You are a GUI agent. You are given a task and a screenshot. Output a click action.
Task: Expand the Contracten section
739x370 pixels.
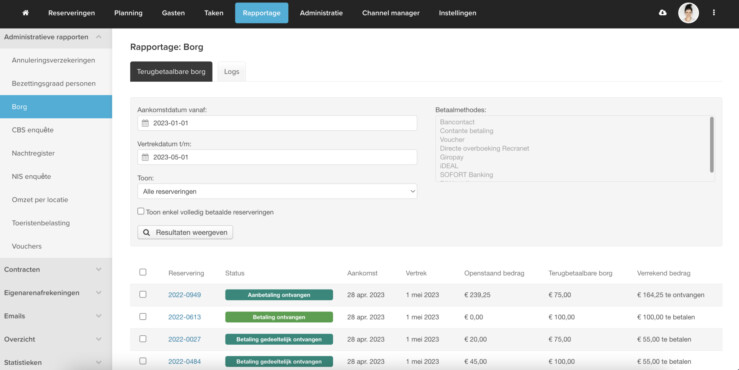pyautogui.click(x=56, y=270)
